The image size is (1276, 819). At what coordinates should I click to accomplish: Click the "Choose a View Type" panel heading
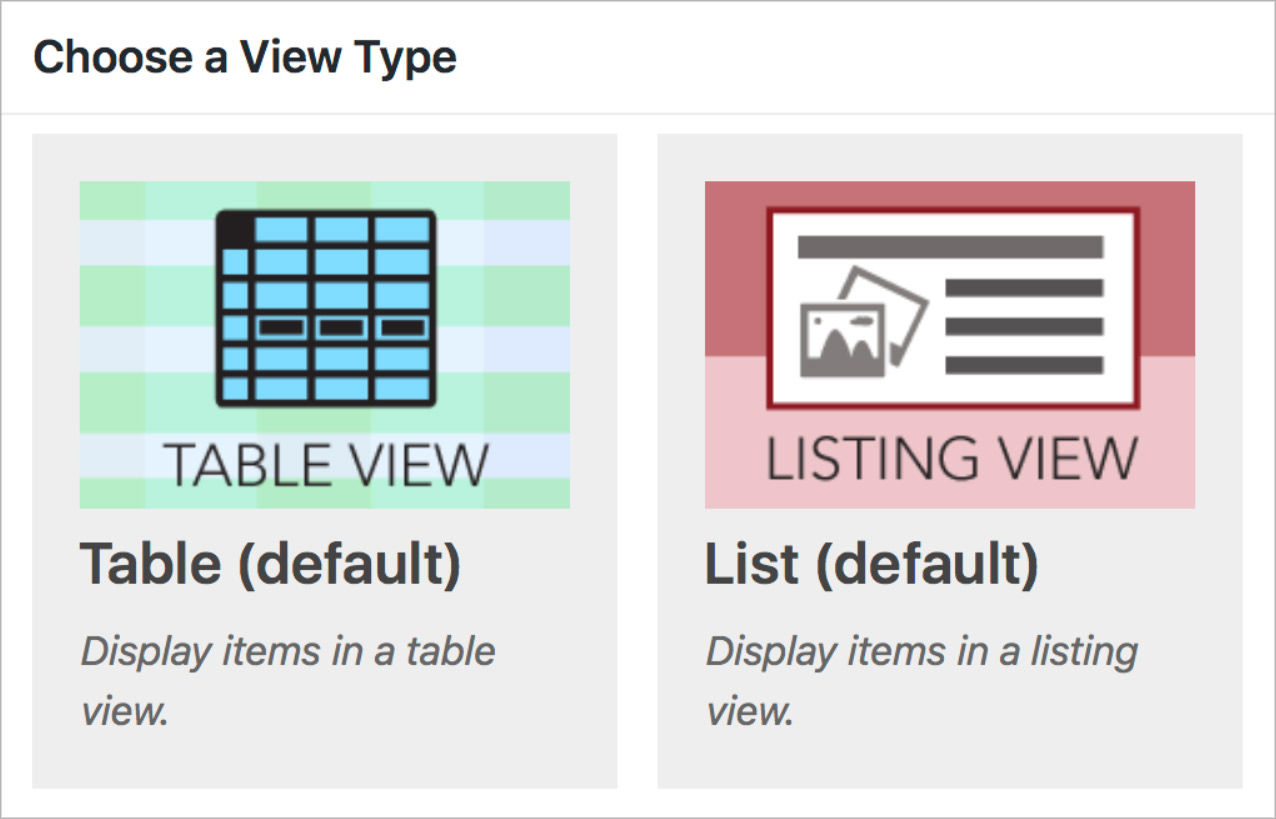click(245, 58)
